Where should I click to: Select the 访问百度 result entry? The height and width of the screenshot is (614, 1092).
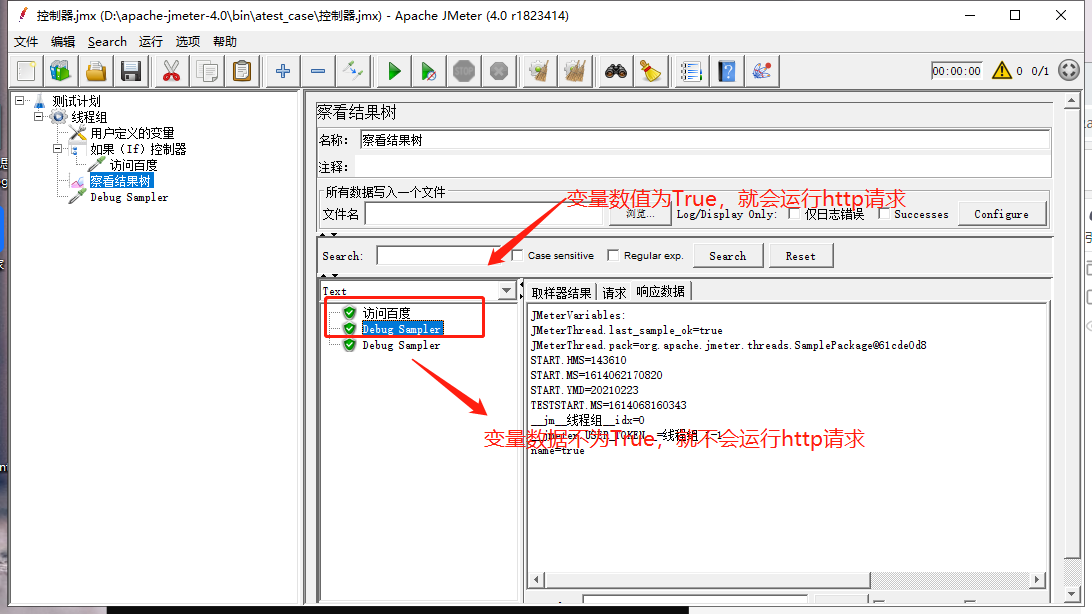click(387, 313)
